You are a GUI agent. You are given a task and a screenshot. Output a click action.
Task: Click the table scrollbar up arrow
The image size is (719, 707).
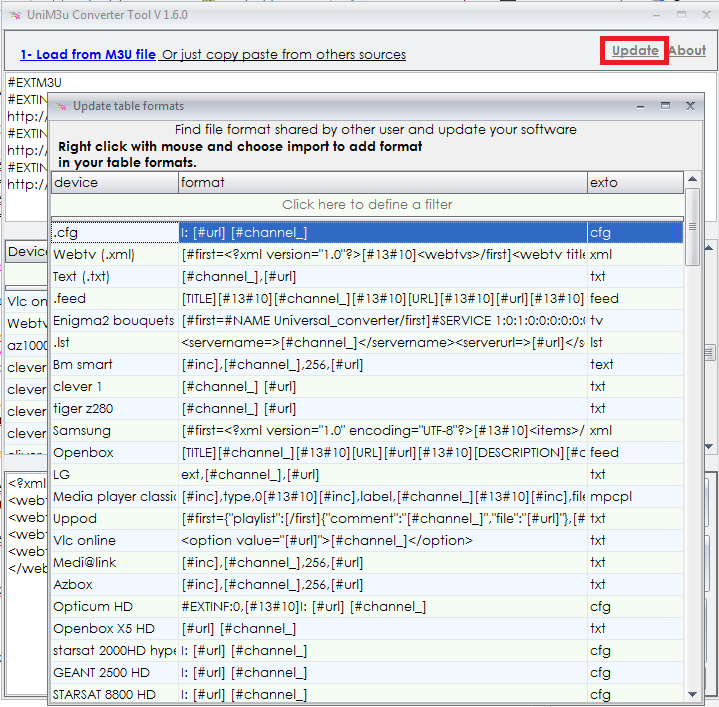coord(692,179)
